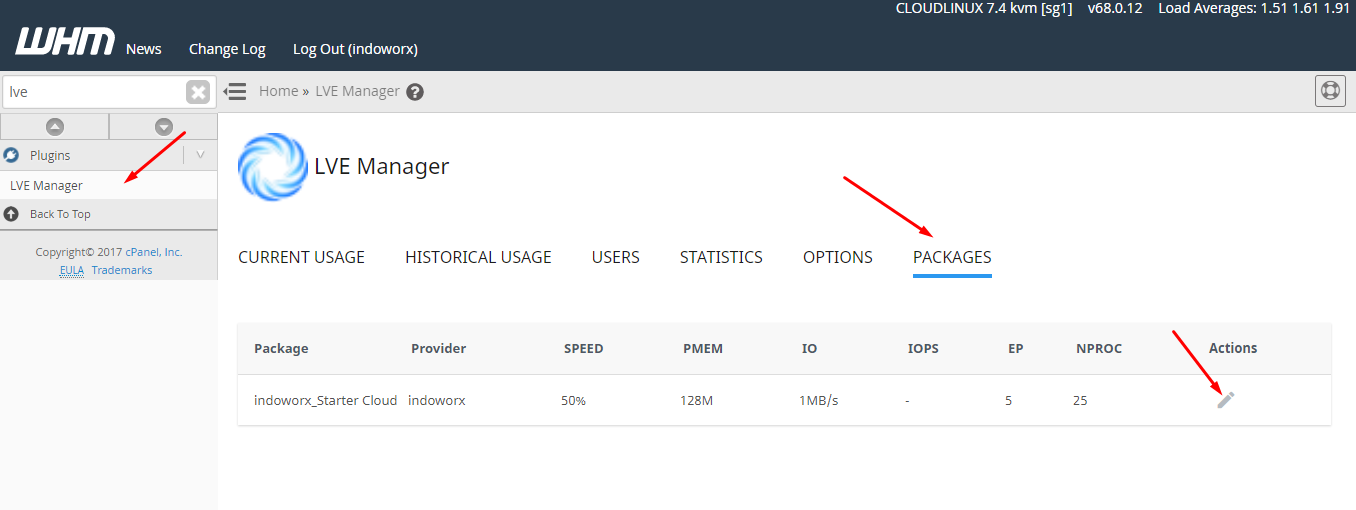
Task: Clear the search box with X icon
Action: (198, 92)
